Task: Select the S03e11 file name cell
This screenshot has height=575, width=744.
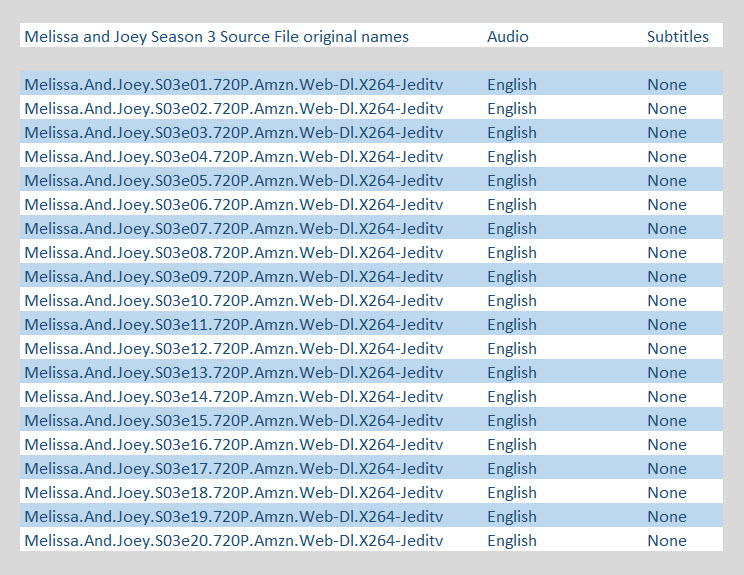Action: coord(234,325)
